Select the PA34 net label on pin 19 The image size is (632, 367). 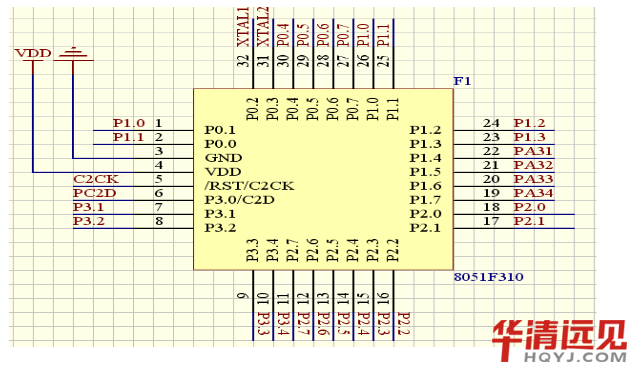[533, 193]
